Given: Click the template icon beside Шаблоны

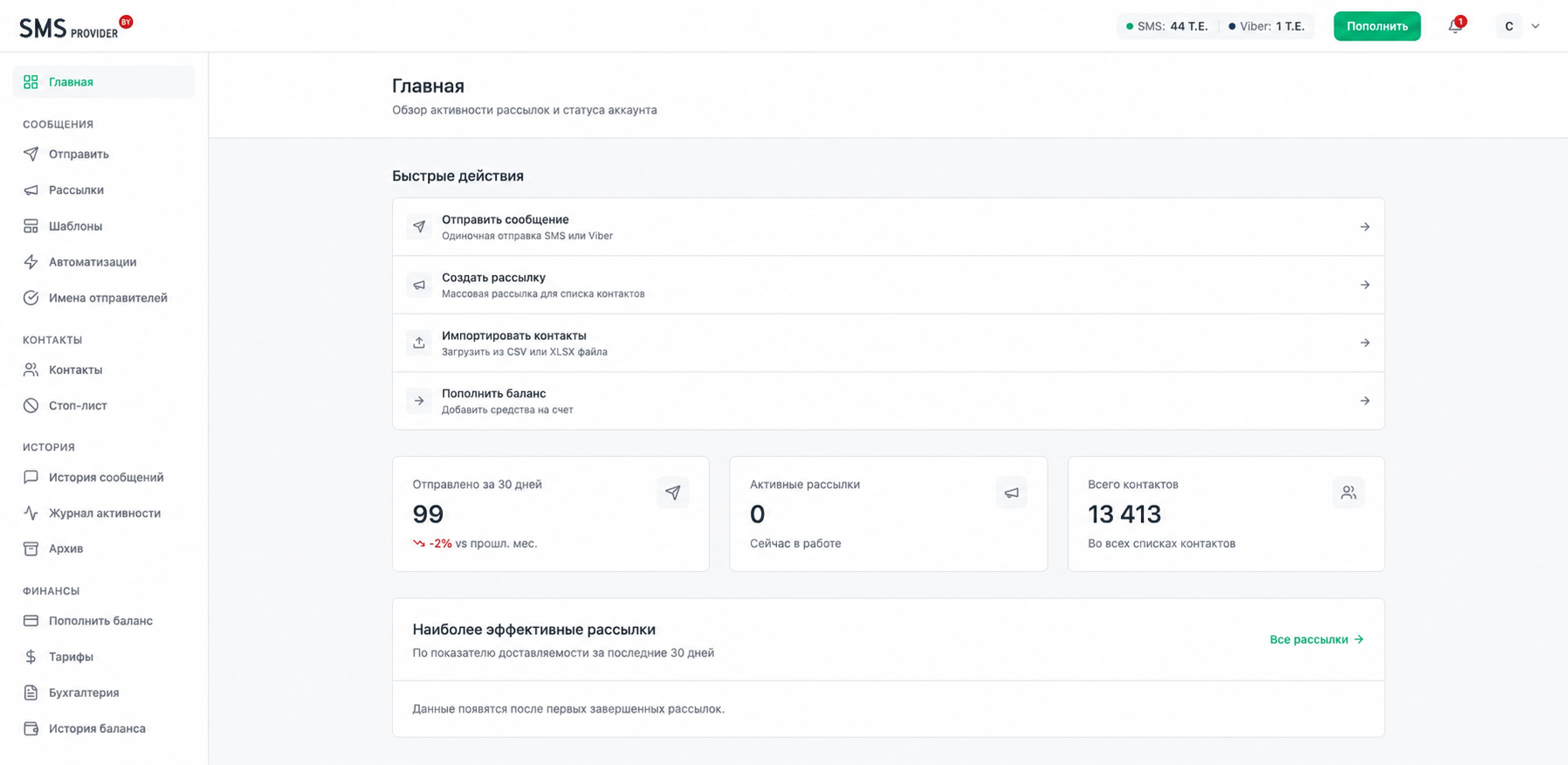Looking at the screenshot, I should pyautogui.click(x=31, y=226).
